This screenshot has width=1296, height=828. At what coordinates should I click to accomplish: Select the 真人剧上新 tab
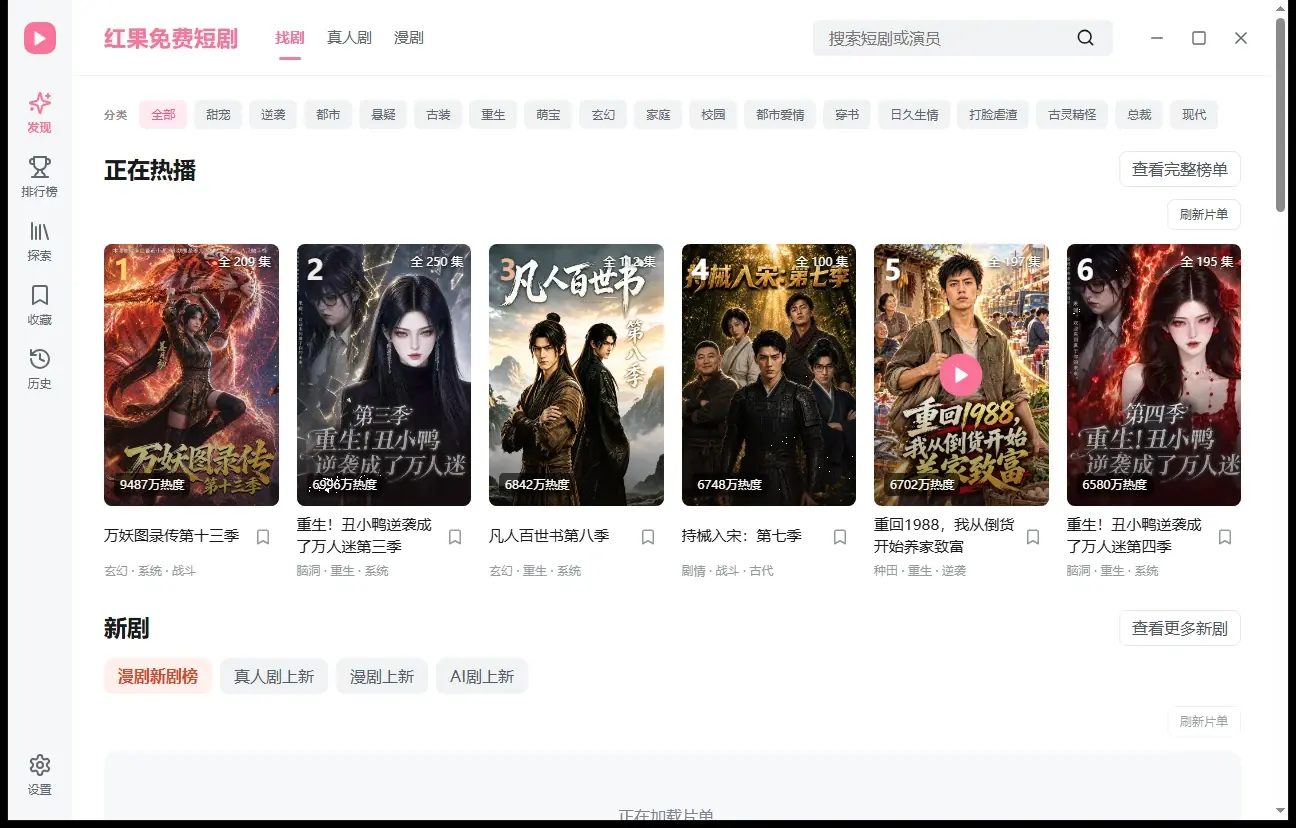tap(274, 677)
